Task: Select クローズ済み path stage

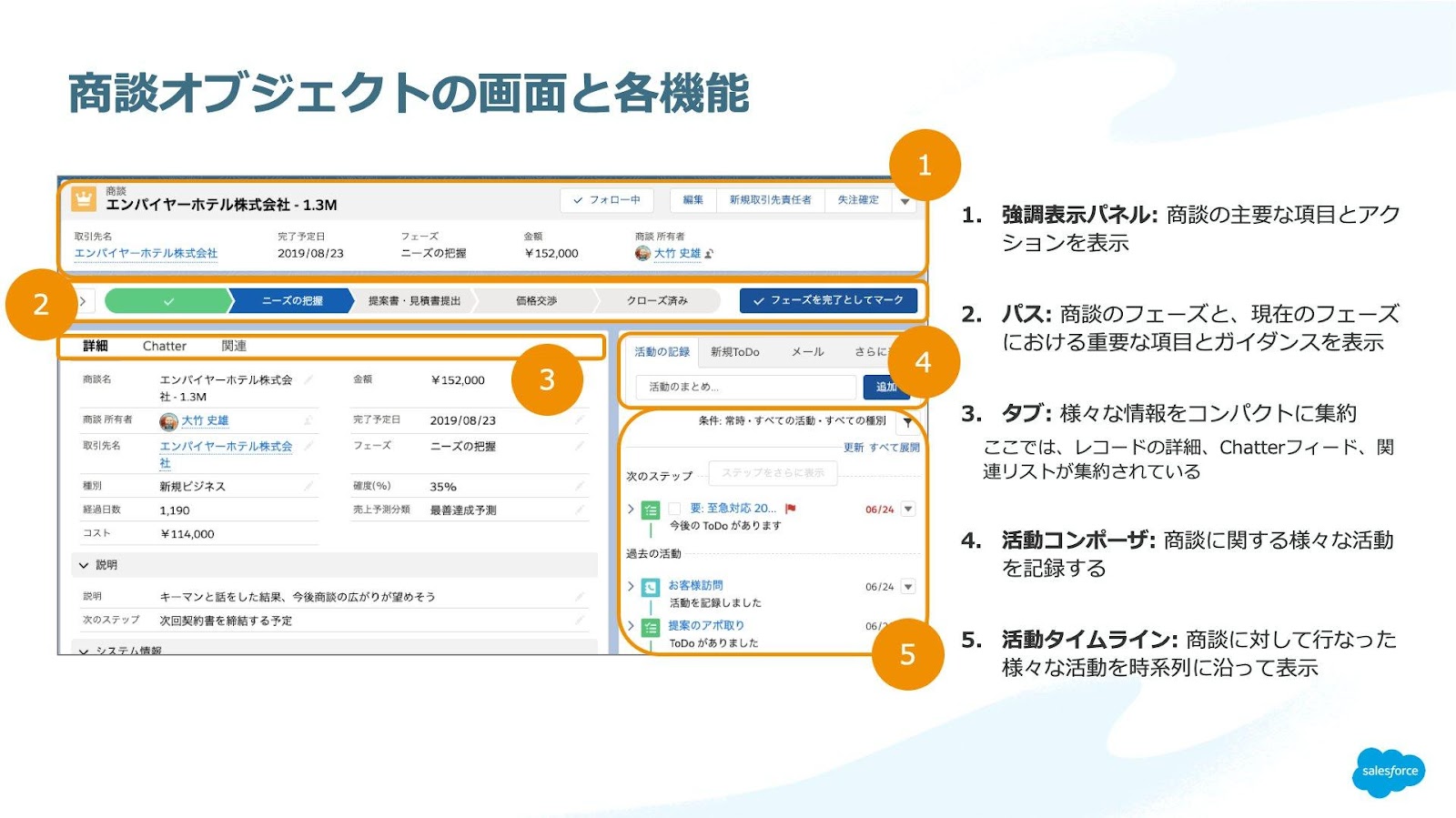Action: point(657,301)
